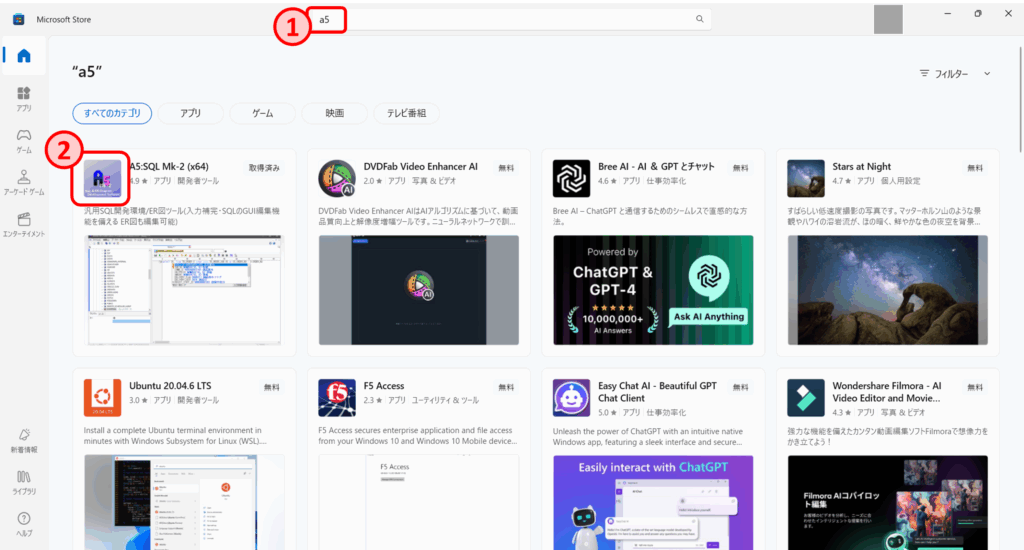Click the 取得済み badge on A5:SQL Mk-2
This screenshot has width=1024, height=550.
(x=264, y=168)
